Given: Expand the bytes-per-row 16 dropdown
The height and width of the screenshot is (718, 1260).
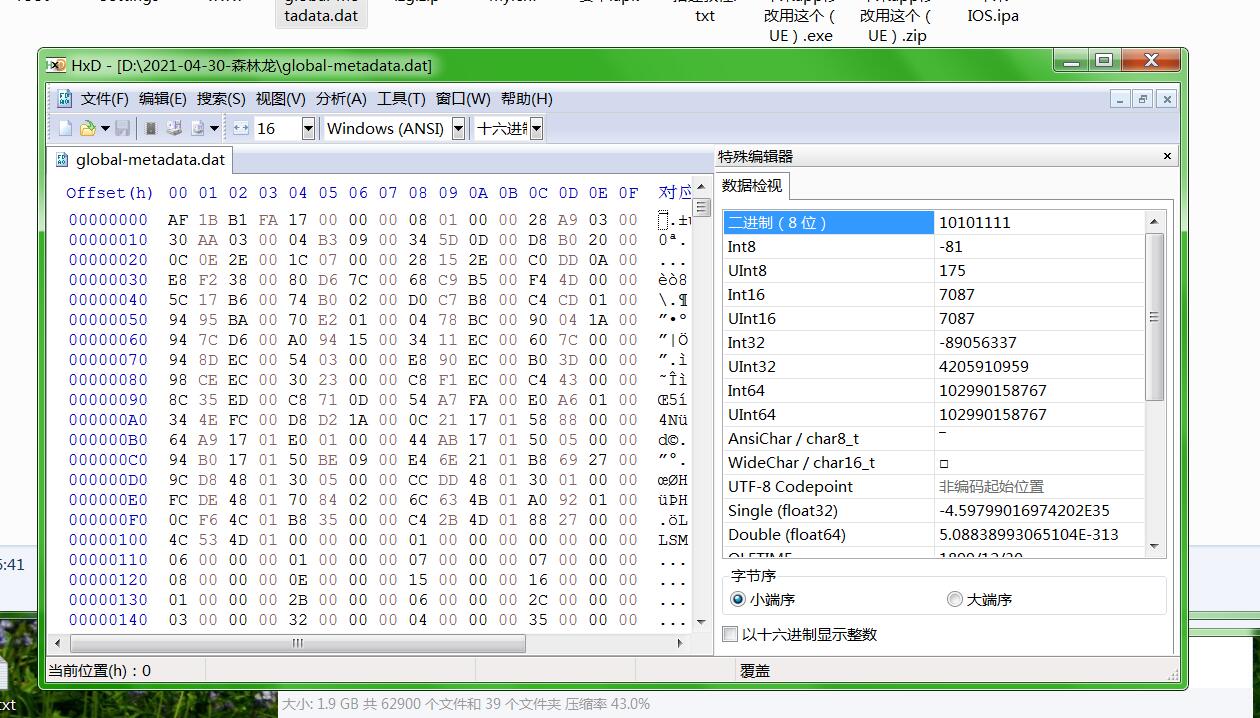Looking at the screenshot, I should [x=308, y=128].
